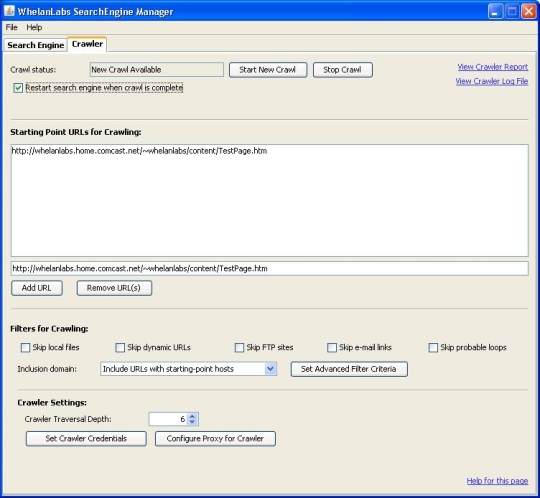
Task: Click Configure Proxy for Crawler button
Action: [x=215, y=439]
